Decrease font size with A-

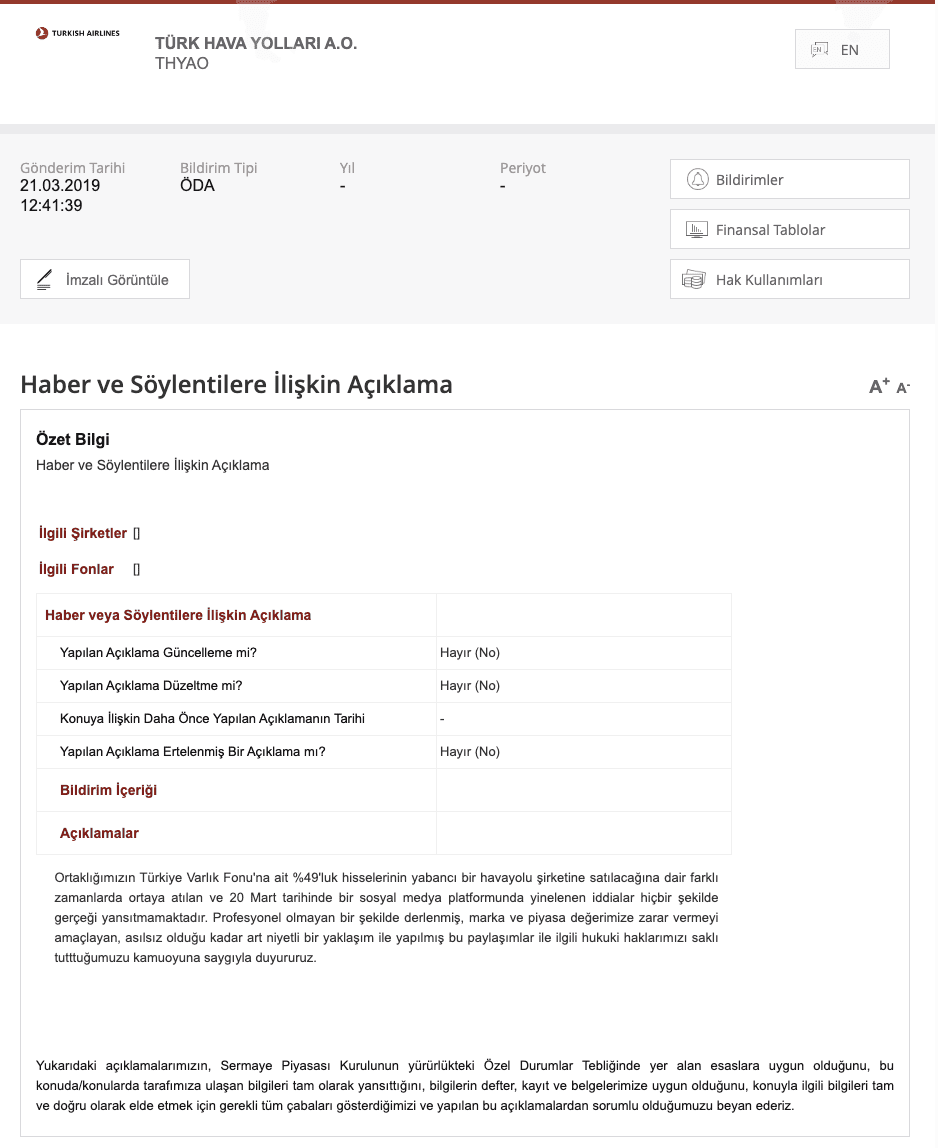click(903, 388)
